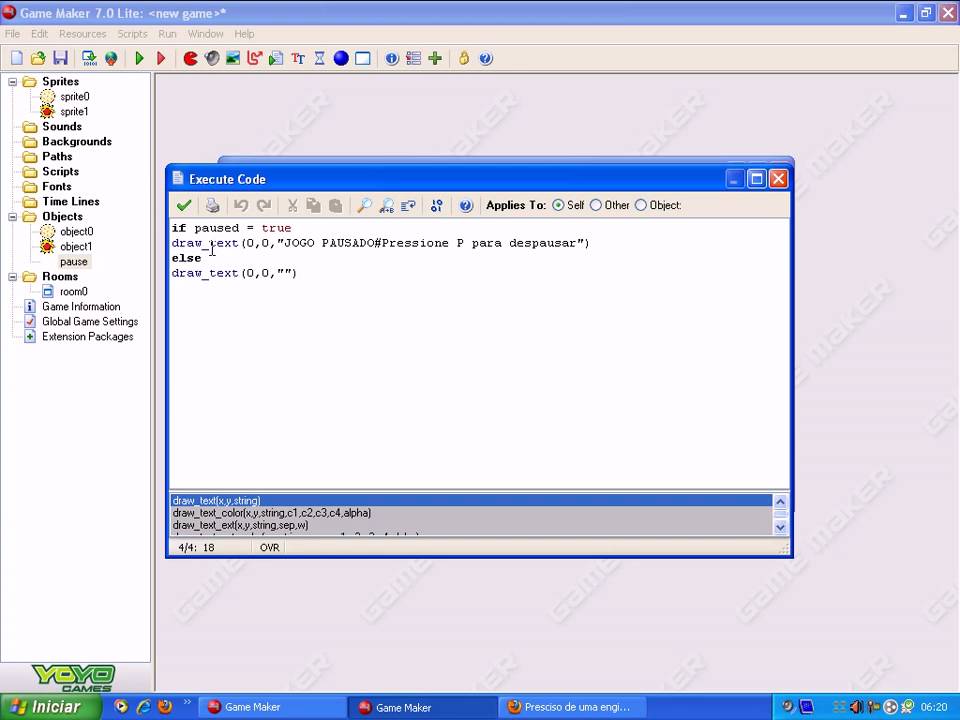Viewport: 960px width, 720px height.
Task: Run in debug mode with the red arrow
Action: coord(161,58)
